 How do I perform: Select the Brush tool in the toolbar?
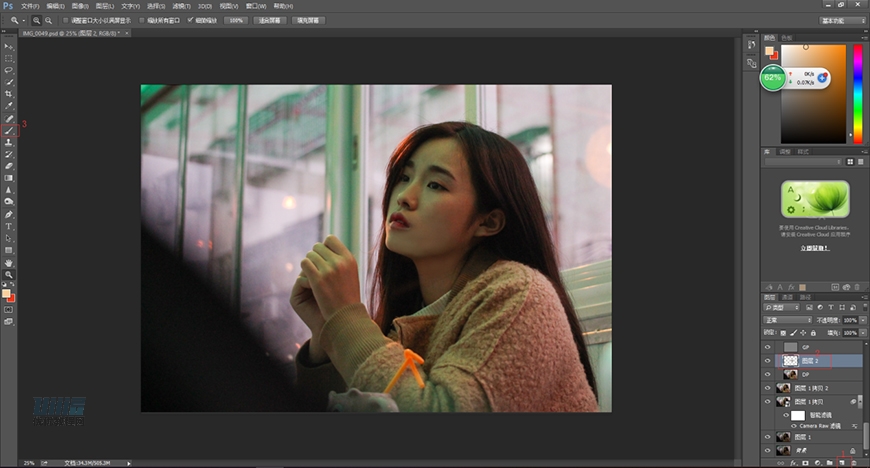click(9, 130)
